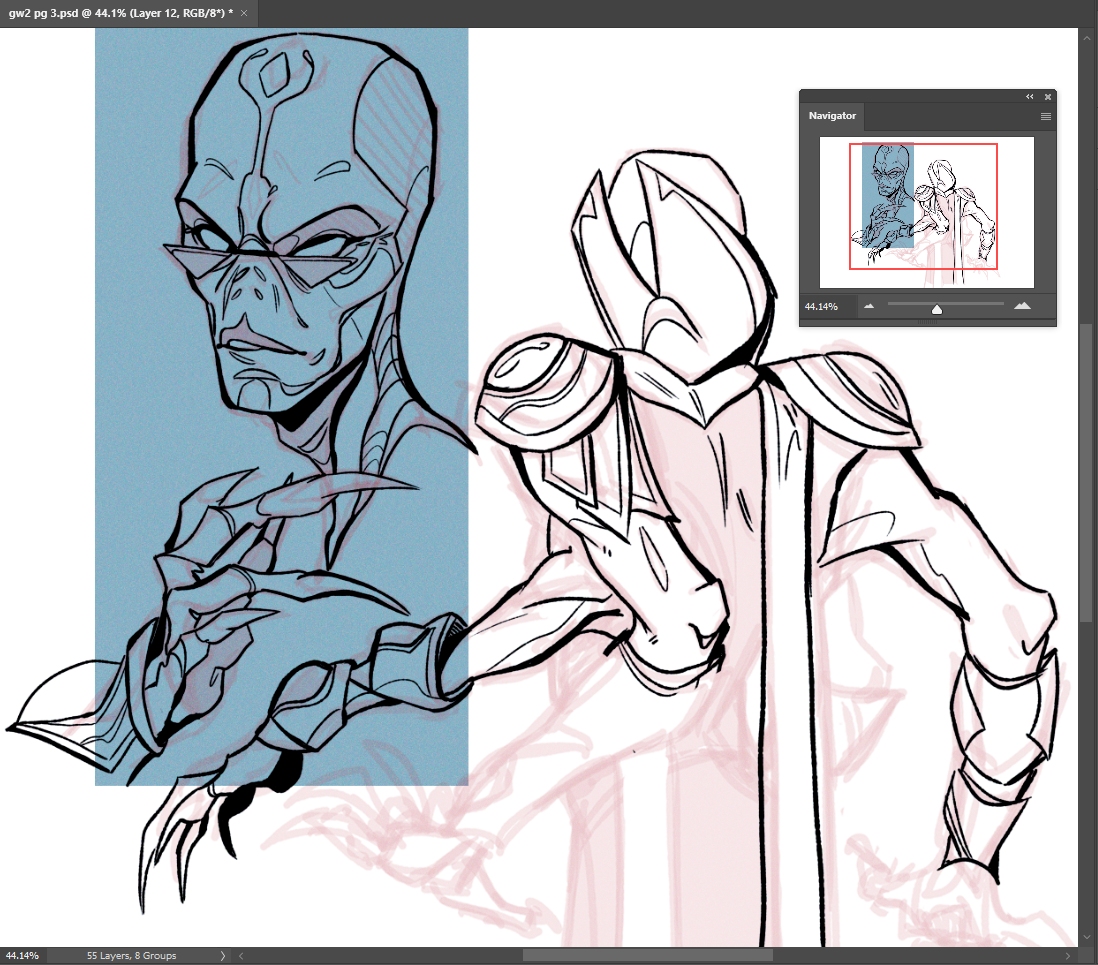The image size is (1098, 965).
Task: Click the Navigator zoom out mountain icon
Action: click(x=868, y=306)
